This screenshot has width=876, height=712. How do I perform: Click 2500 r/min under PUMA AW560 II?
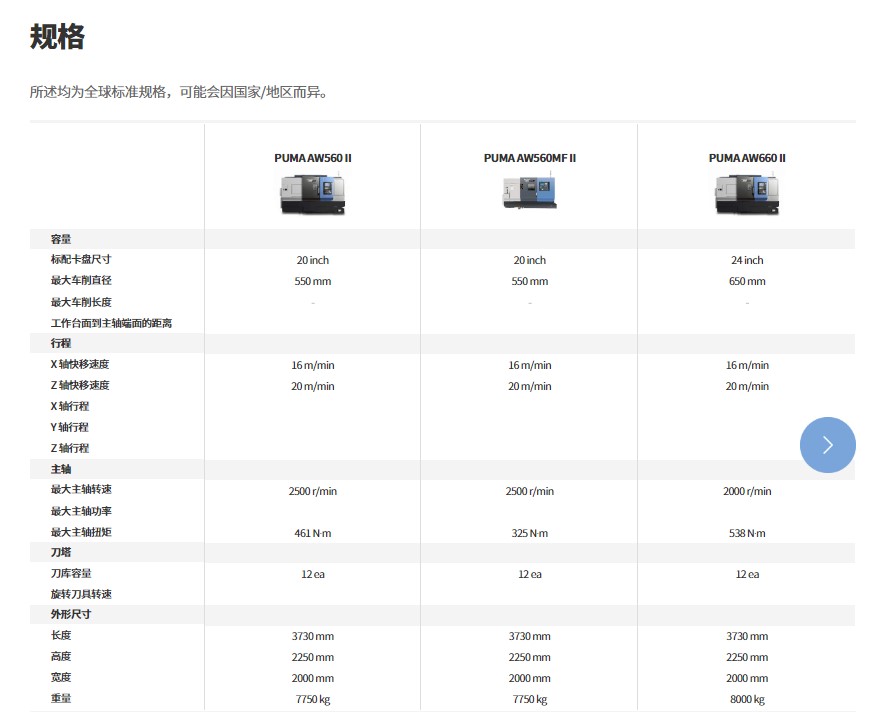[313, 492]
